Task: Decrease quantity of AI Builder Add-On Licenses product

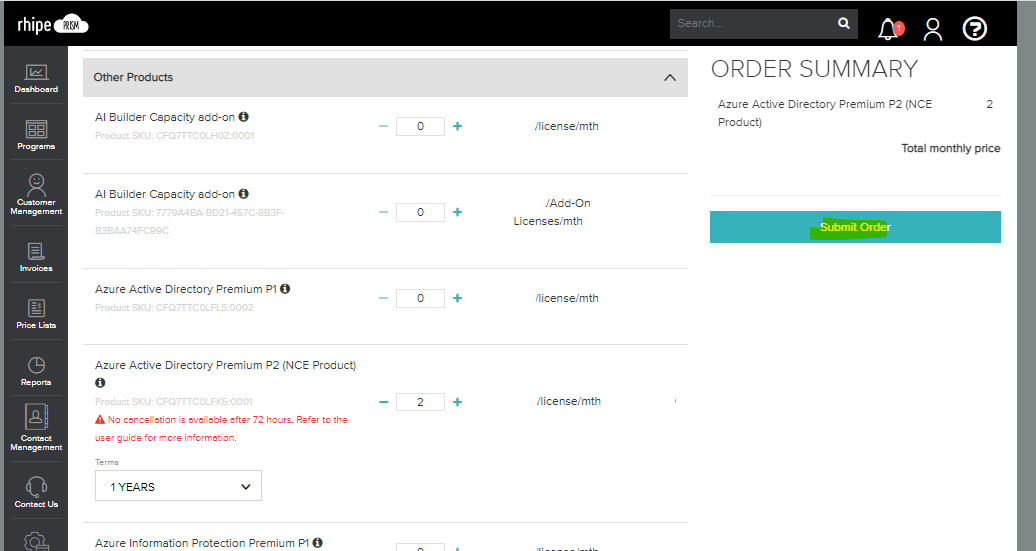Action: tap(383, 212)
